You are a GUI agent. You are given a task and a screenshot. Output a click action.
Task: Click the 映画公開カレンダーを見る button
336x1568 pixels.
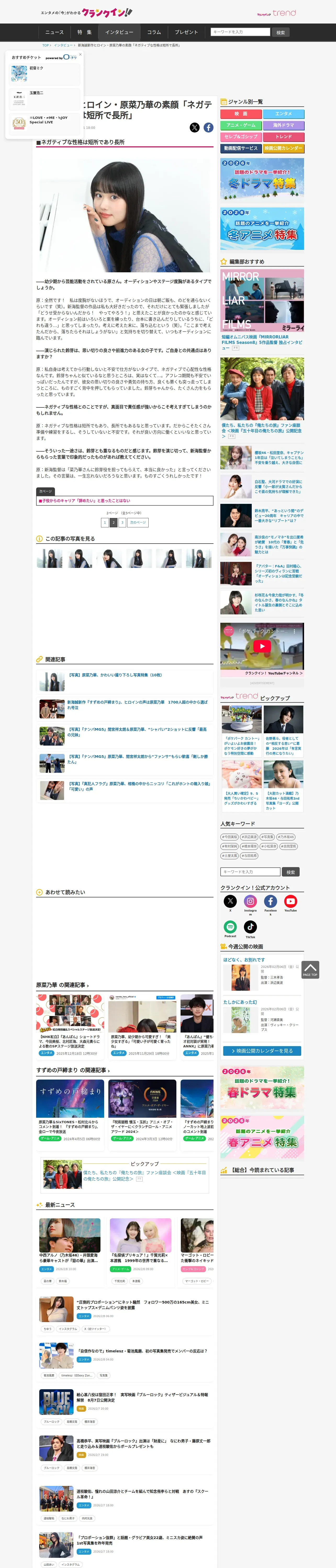tap(262, 1051)
